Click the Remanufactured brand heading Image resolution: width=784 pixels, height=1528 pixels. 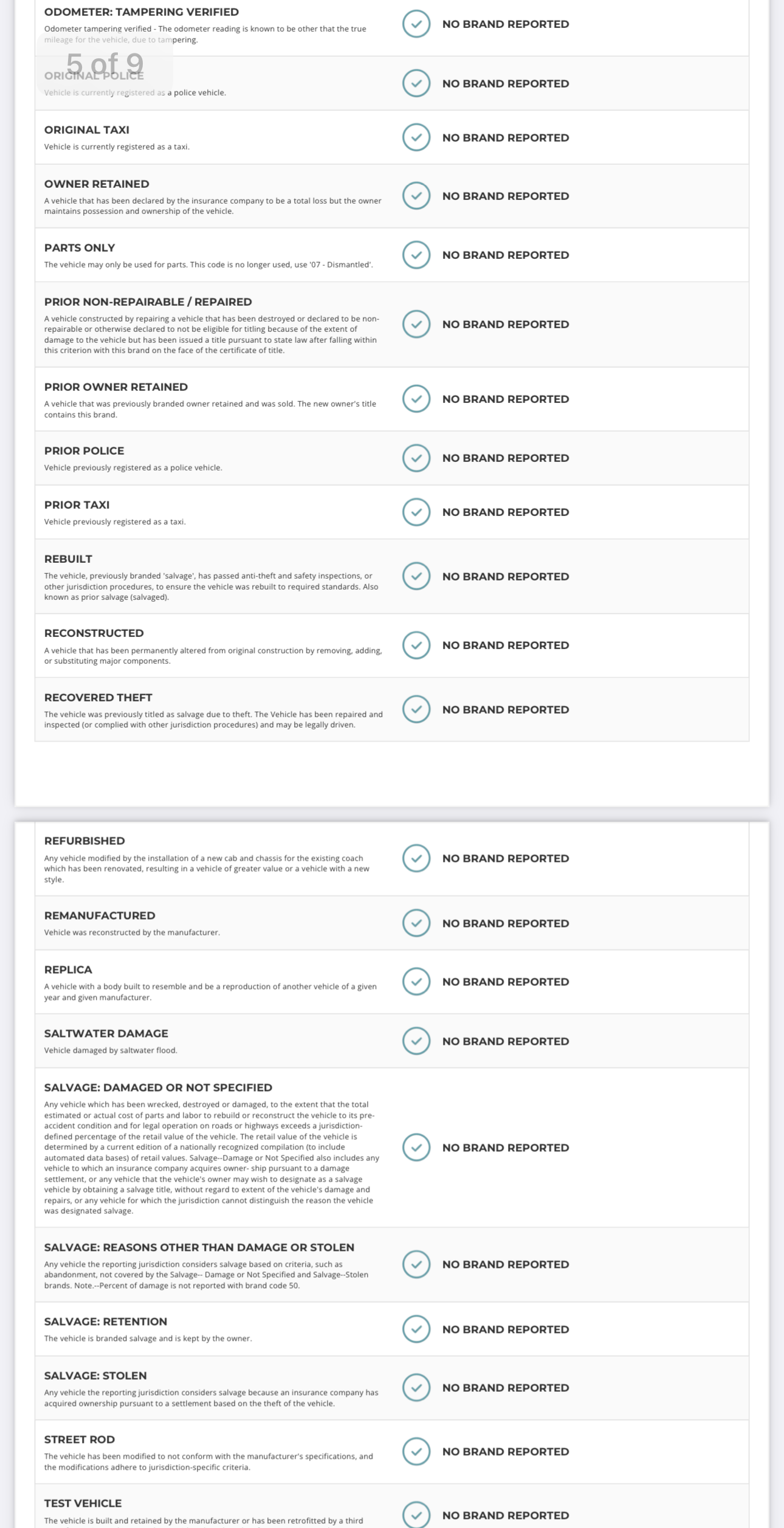pos(100,915)
